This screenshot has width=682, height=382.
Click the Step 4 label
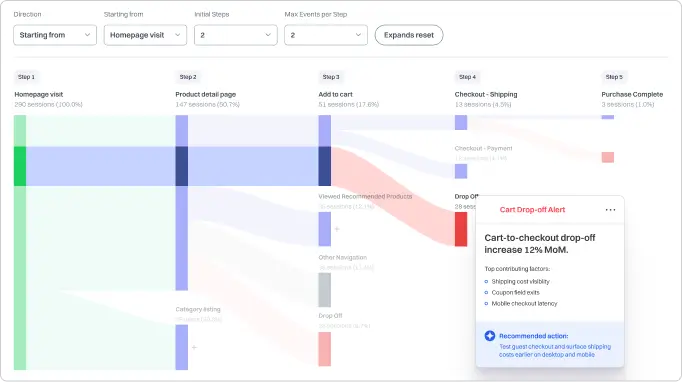click(468, 77)
